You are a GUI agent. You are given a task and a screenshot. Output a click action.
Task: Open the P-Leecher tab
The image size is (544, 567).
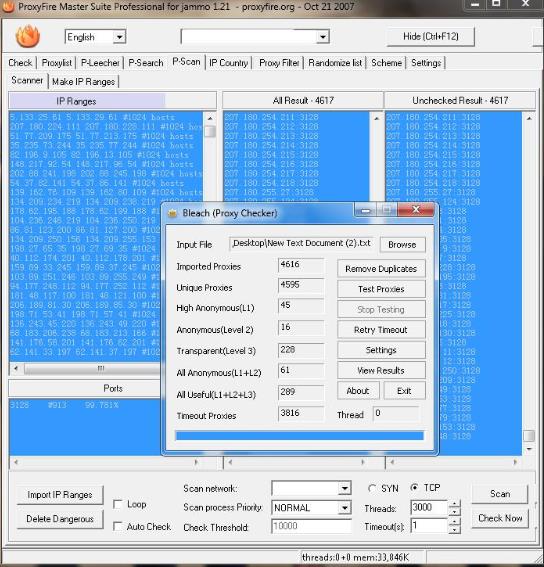pyautogui.click(x=100, y=63)
